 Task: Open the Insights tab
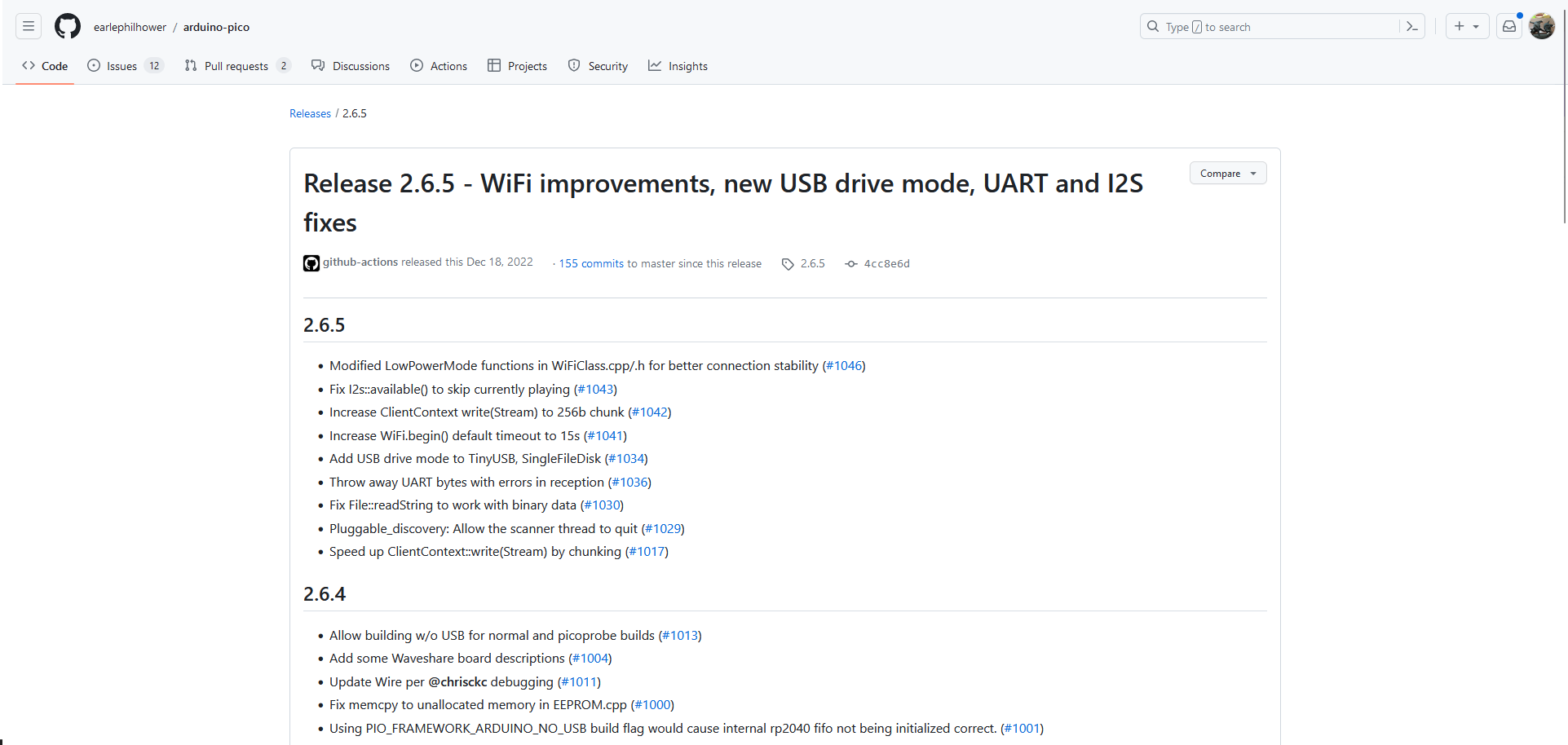tap(678, 66)
